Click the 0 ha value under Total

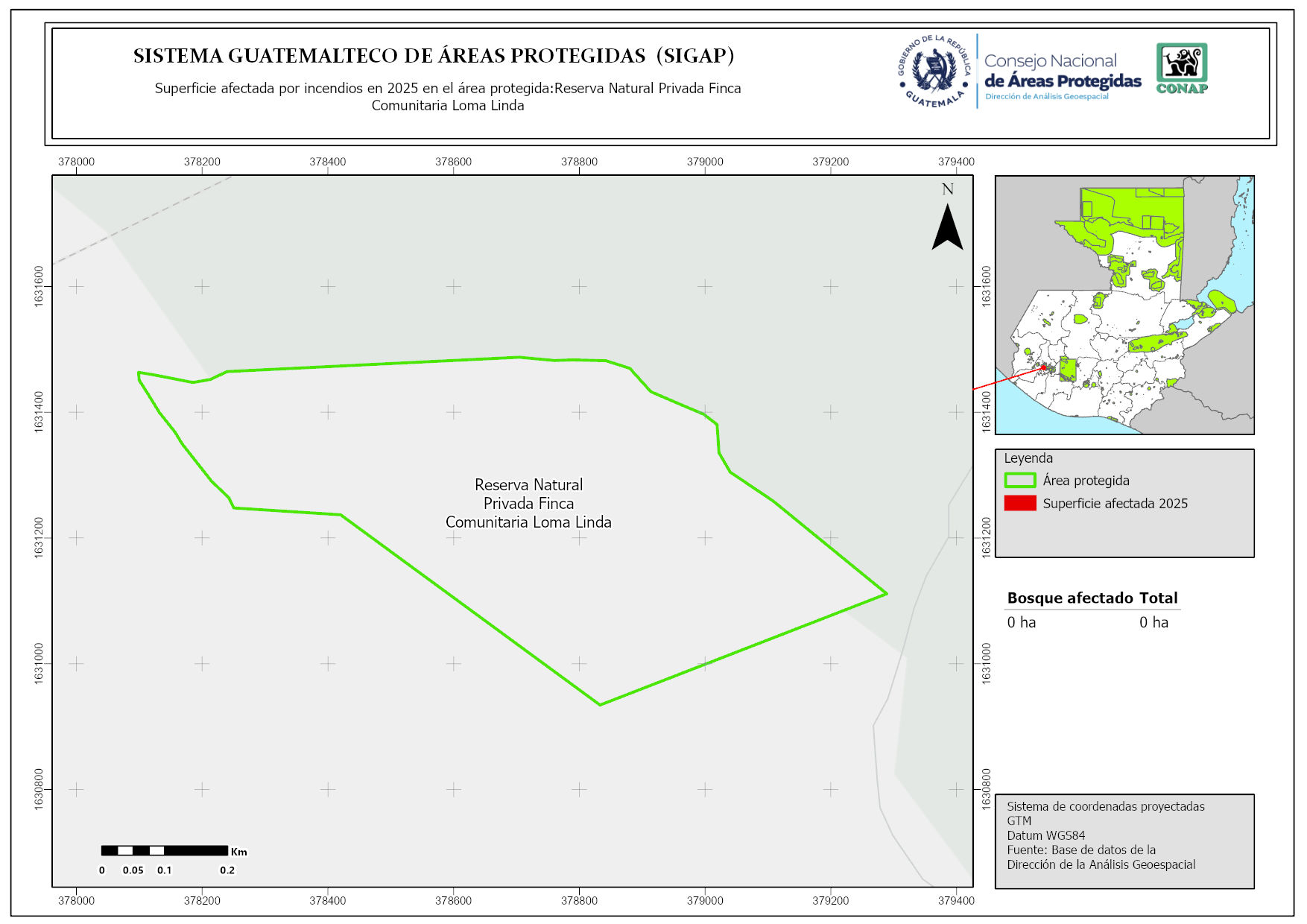point(1153,622)
